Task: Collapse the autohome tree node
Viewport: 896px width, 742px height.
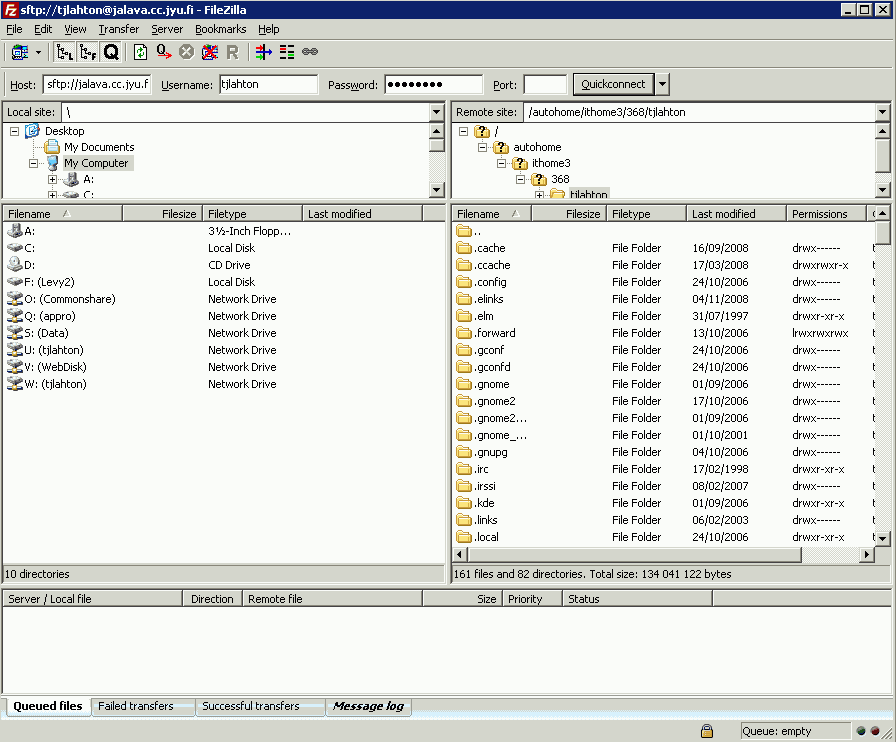Action: (482, 147)
